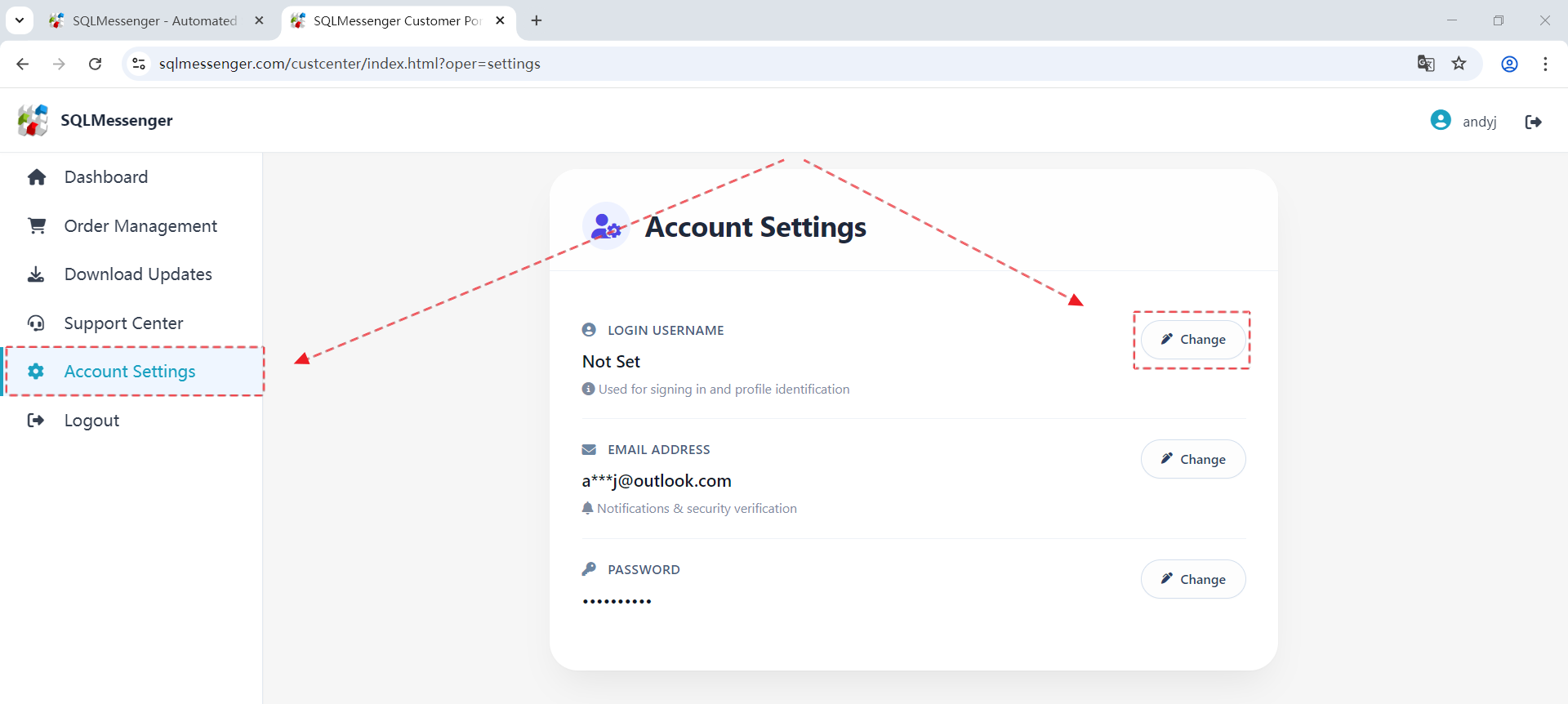Screen dimensions: 1568x704
Task: Switch to the SQLMessenger - Automated tab
Action: click(154, 20)
